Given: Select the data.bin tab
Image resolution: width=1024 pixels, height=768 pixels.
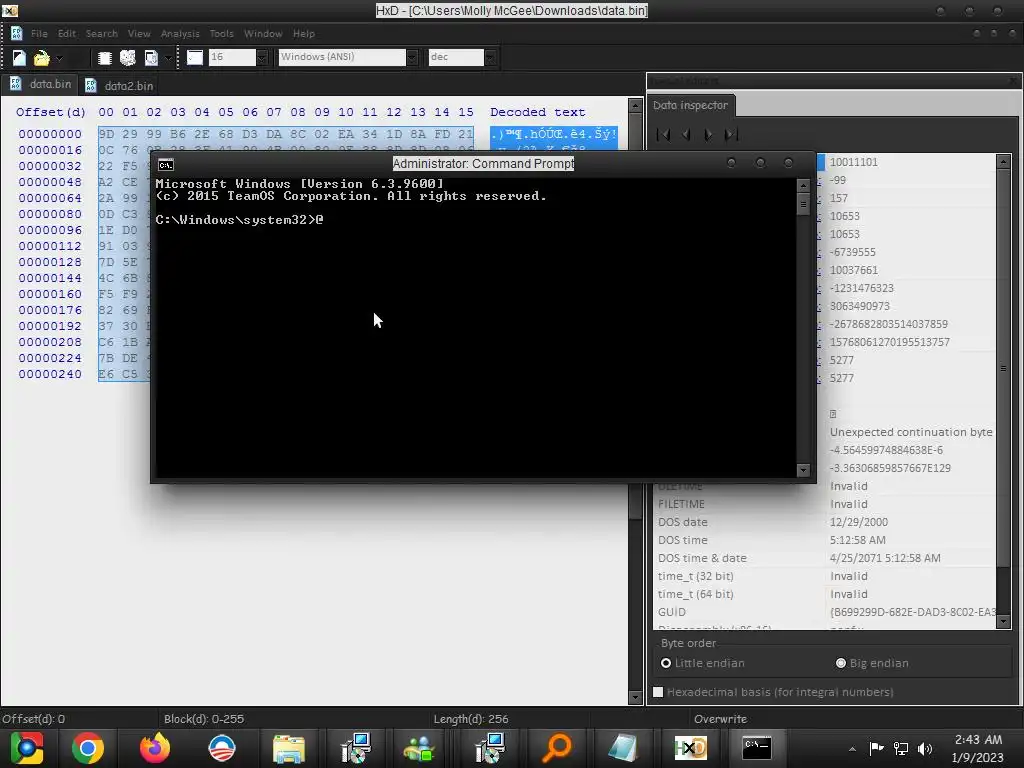Looking at the screenshot, I should point(40,84).
